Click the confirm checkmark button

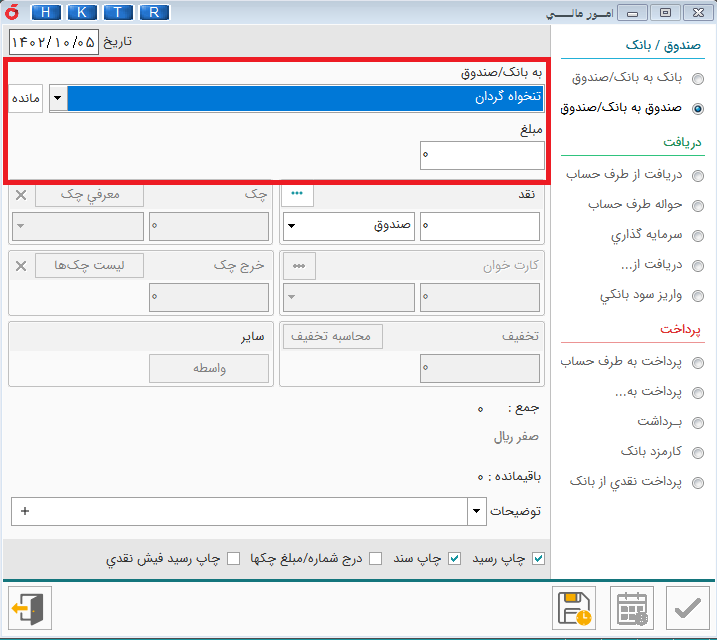pos(688,608)
